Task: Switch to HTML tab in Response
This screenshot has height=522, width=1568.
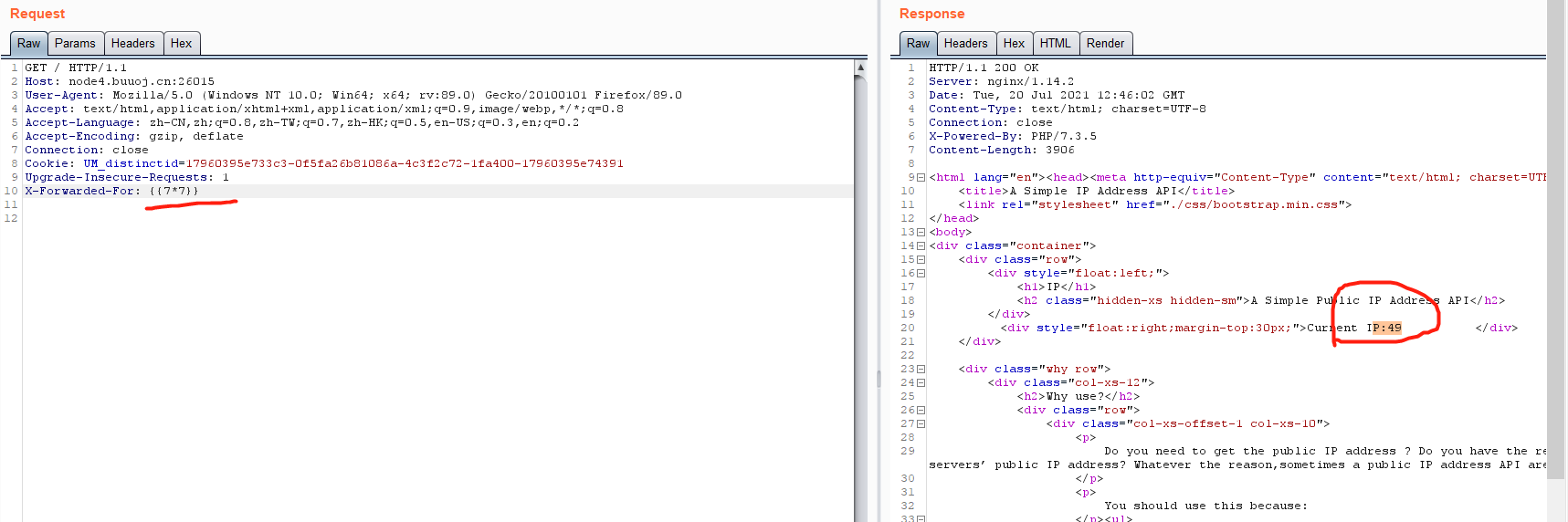Action: pos(1056,43)
